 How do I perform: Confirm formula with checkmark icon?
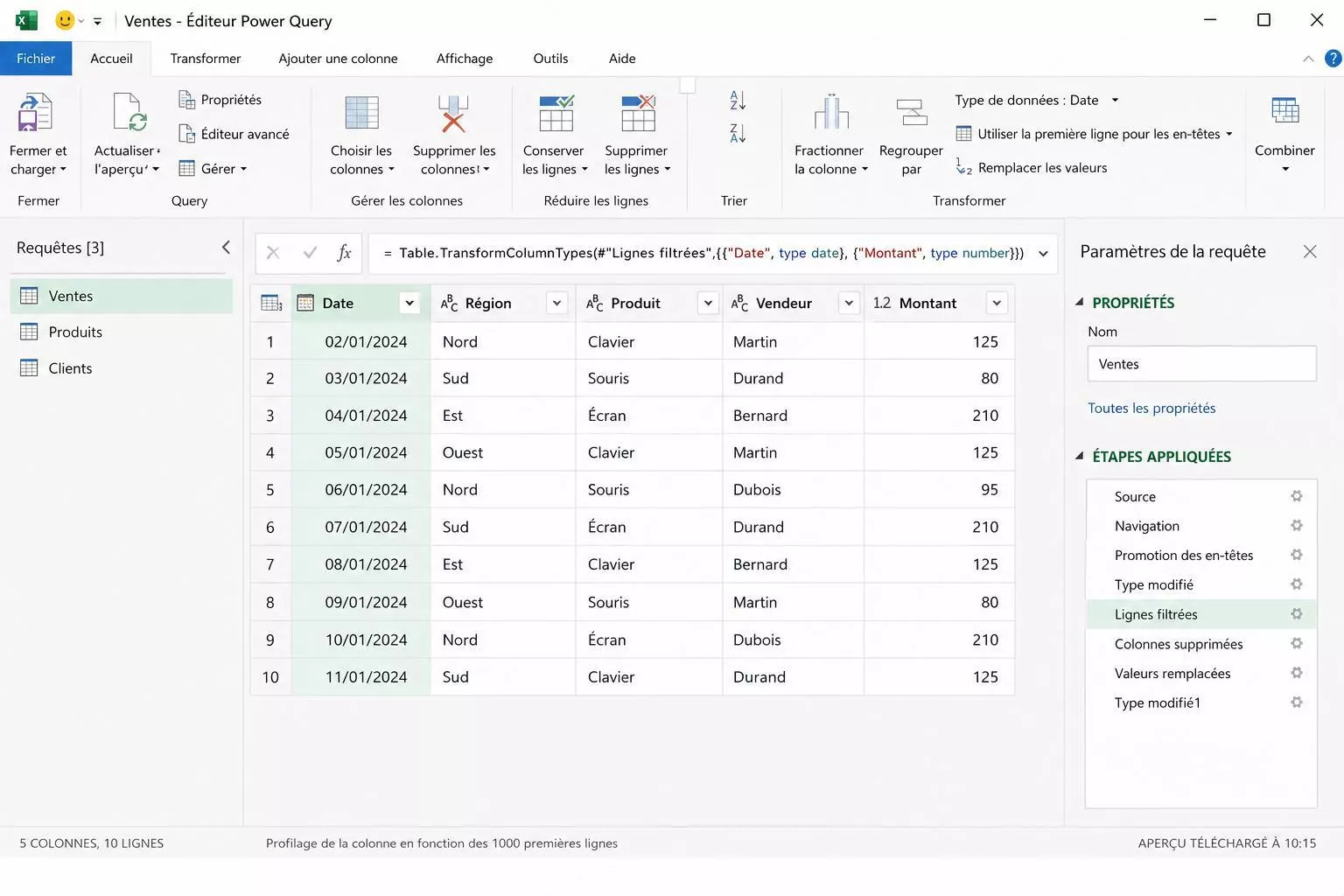click(x=310, y=253)
